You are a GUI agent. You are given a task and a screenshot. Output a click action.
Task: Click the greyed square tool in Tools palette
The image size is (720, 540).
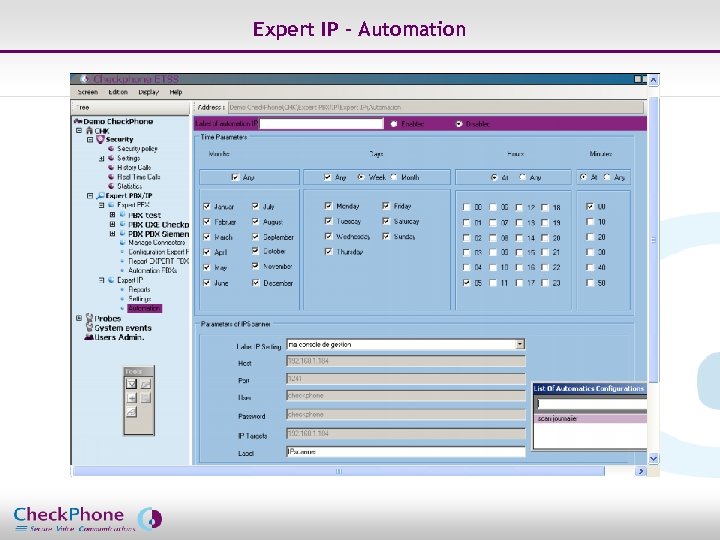[x=146, y=398]
